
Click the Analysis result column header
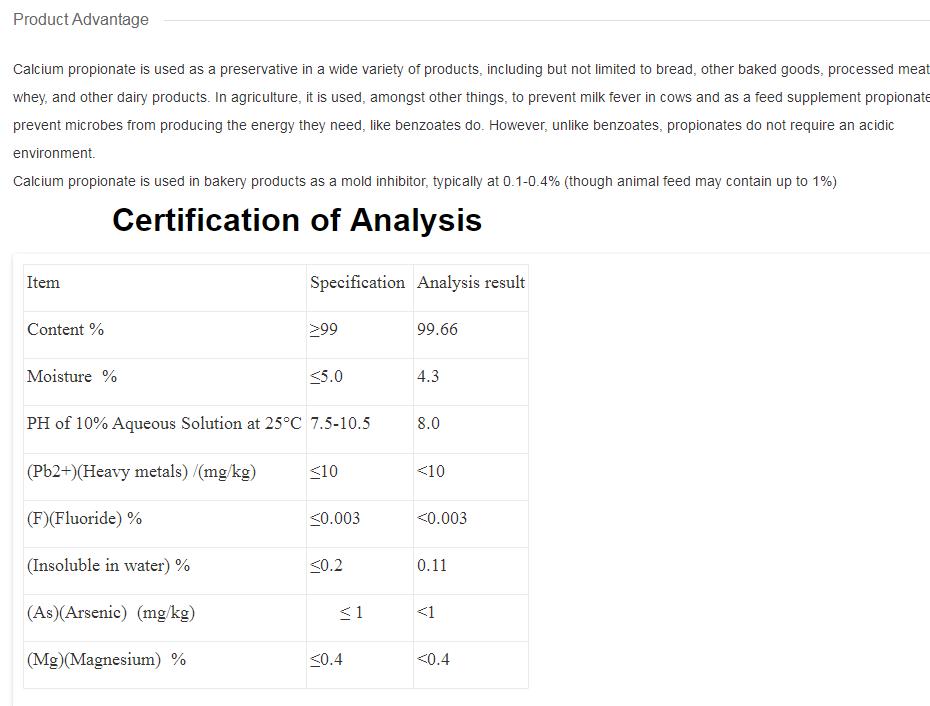coord(471,283)
